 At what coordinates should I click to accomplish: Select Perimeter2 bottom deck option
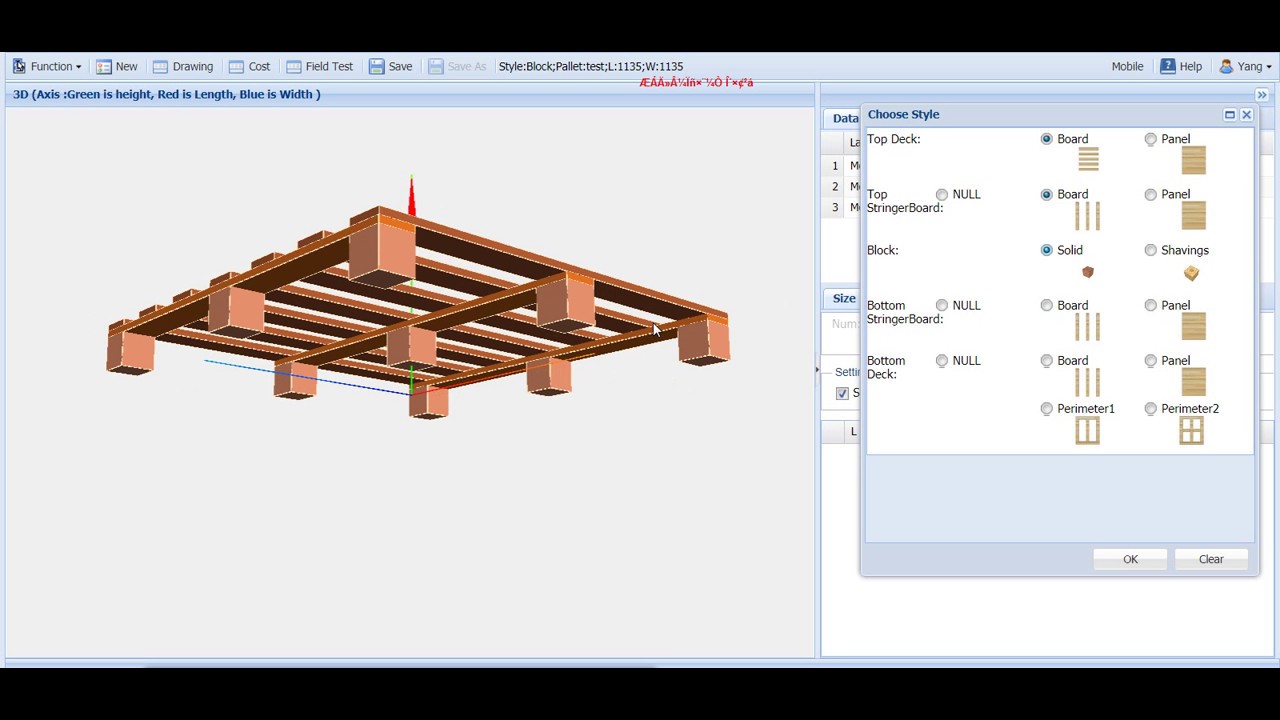(1151, 408)
